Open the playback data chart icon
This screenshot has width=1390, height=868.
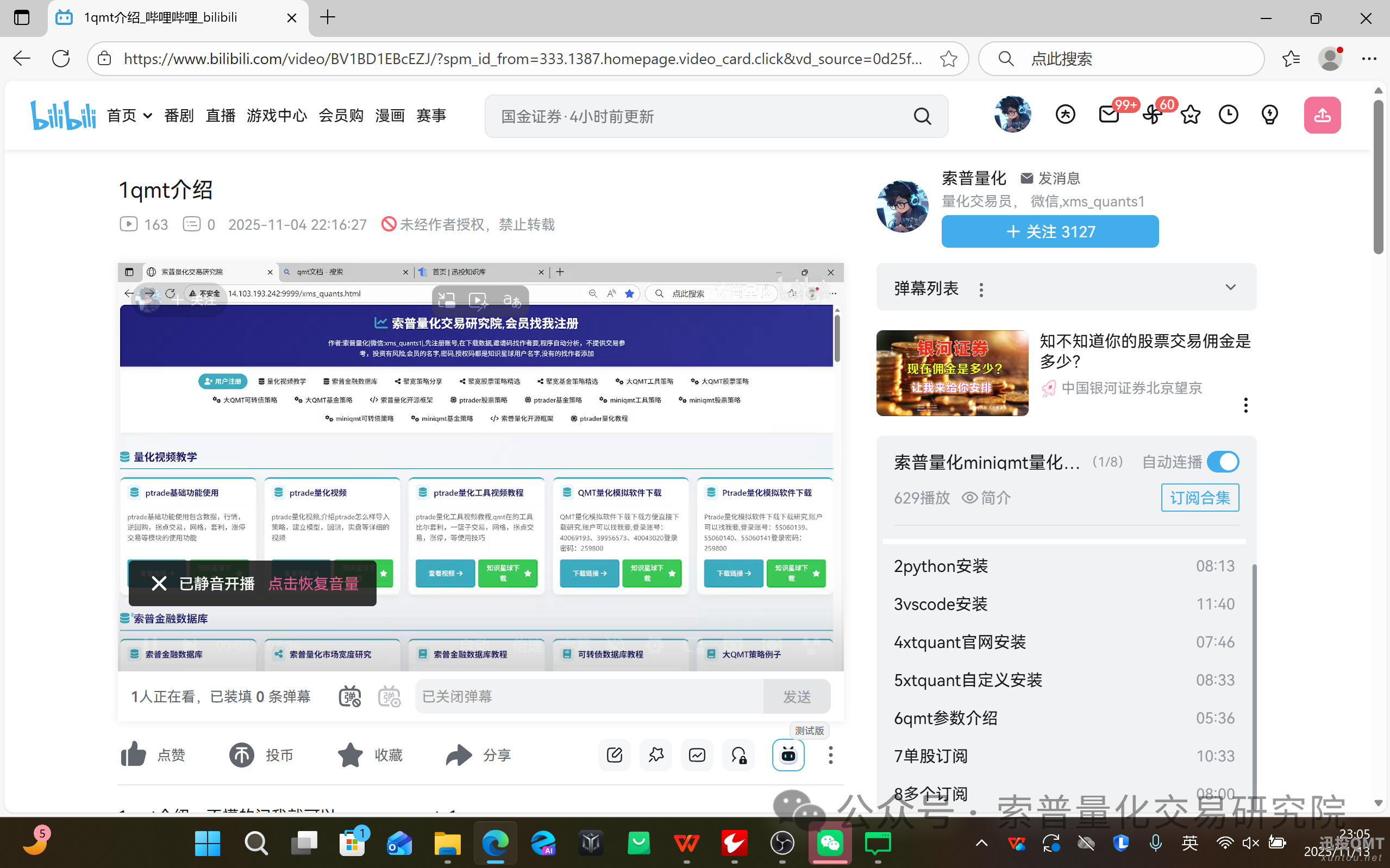(697, 755)
